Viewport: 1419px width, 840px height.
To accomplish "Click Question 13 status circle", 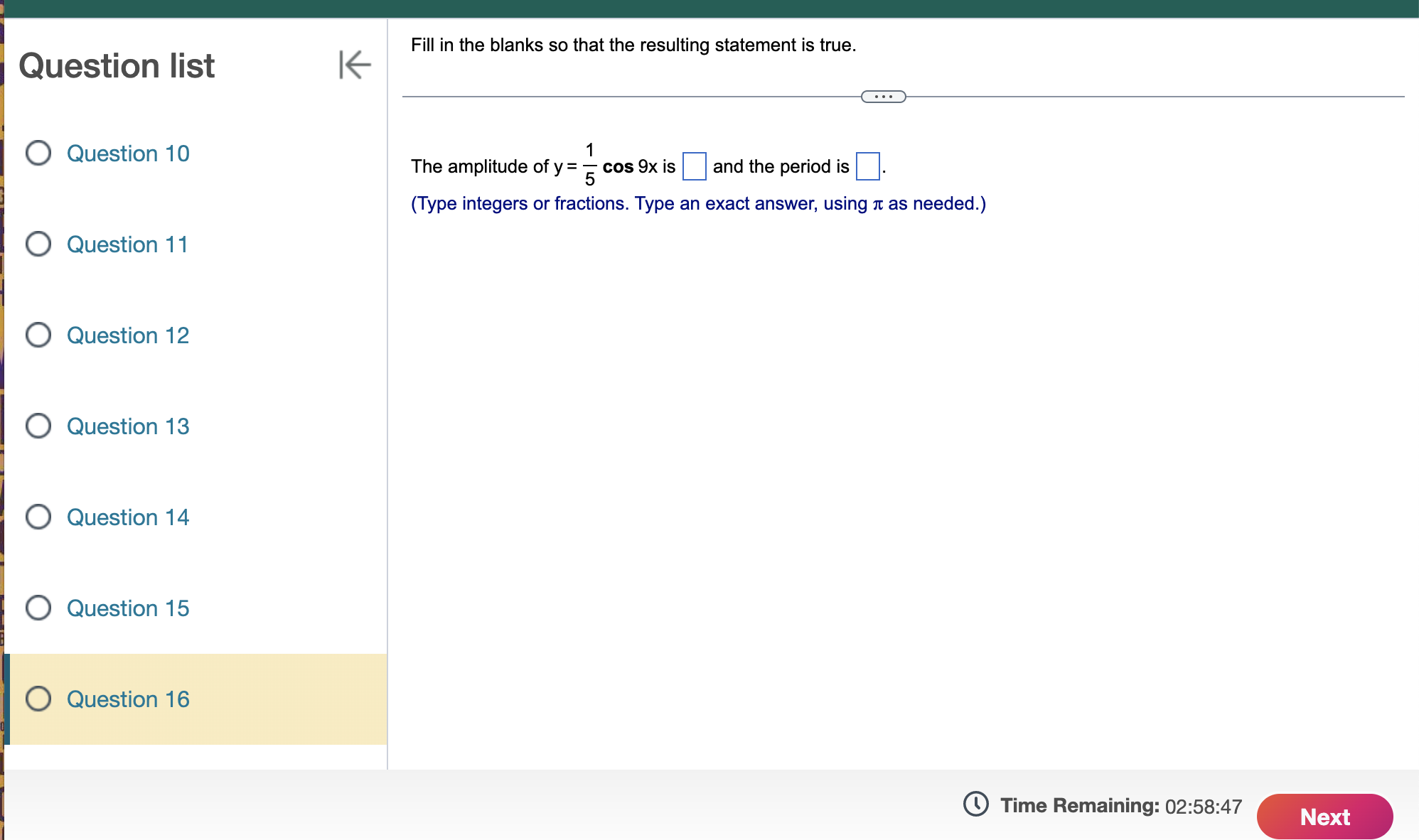I will pyautogui.click(x=38, y=426).
